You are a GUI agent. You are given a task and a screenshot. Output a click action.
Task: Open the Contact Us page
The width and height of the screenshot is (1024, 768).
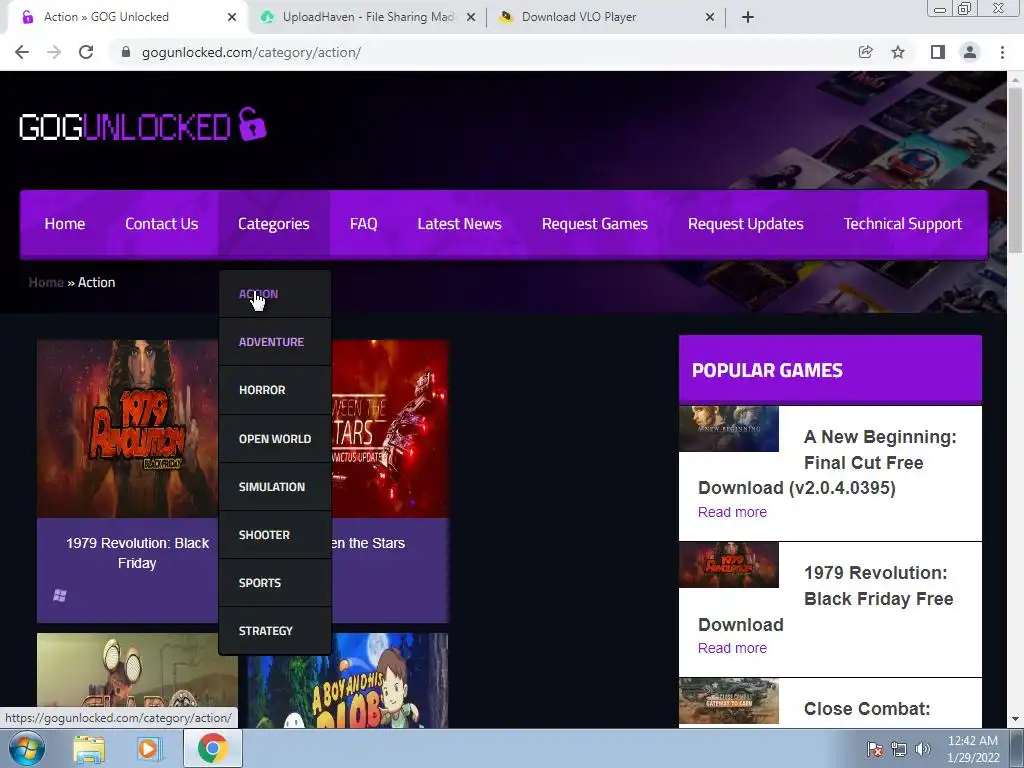click(161, 224)
